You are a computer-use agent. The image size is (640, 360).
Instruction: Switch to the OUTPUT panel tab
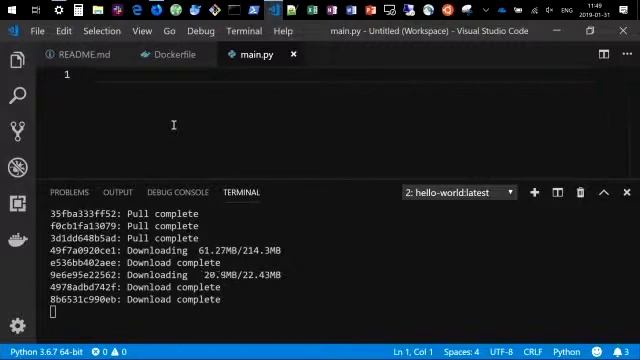(x=118, y=192)
